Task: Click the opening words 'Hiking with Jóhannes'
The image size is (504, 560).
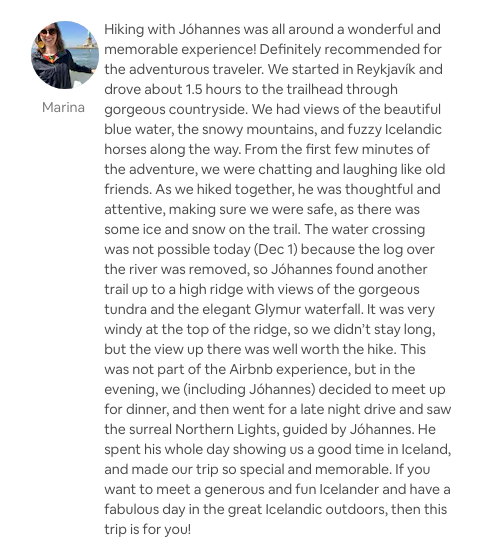Action: (x=172, y=29)
